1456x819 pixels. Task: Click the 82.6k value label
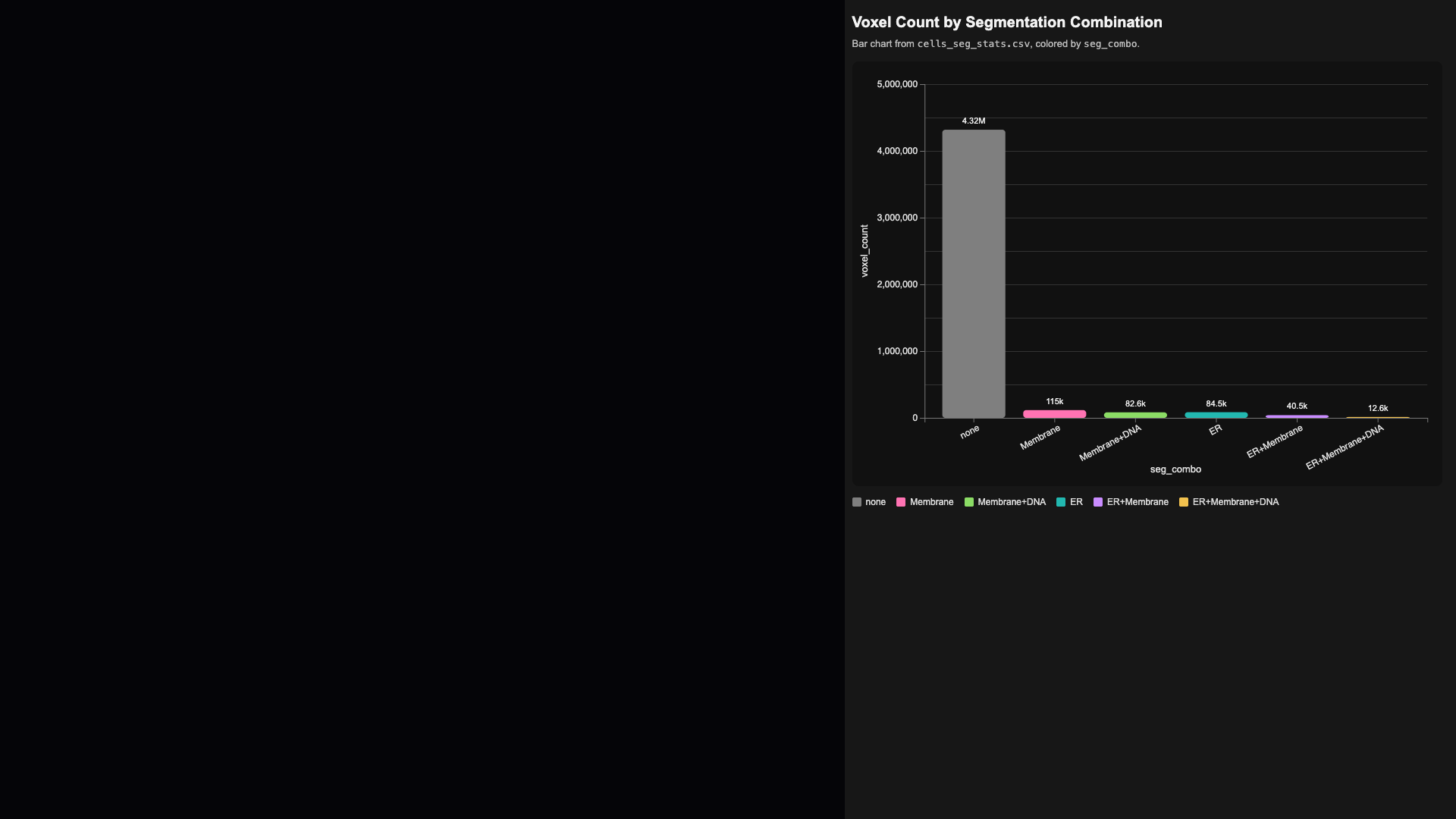(1135, 403)
